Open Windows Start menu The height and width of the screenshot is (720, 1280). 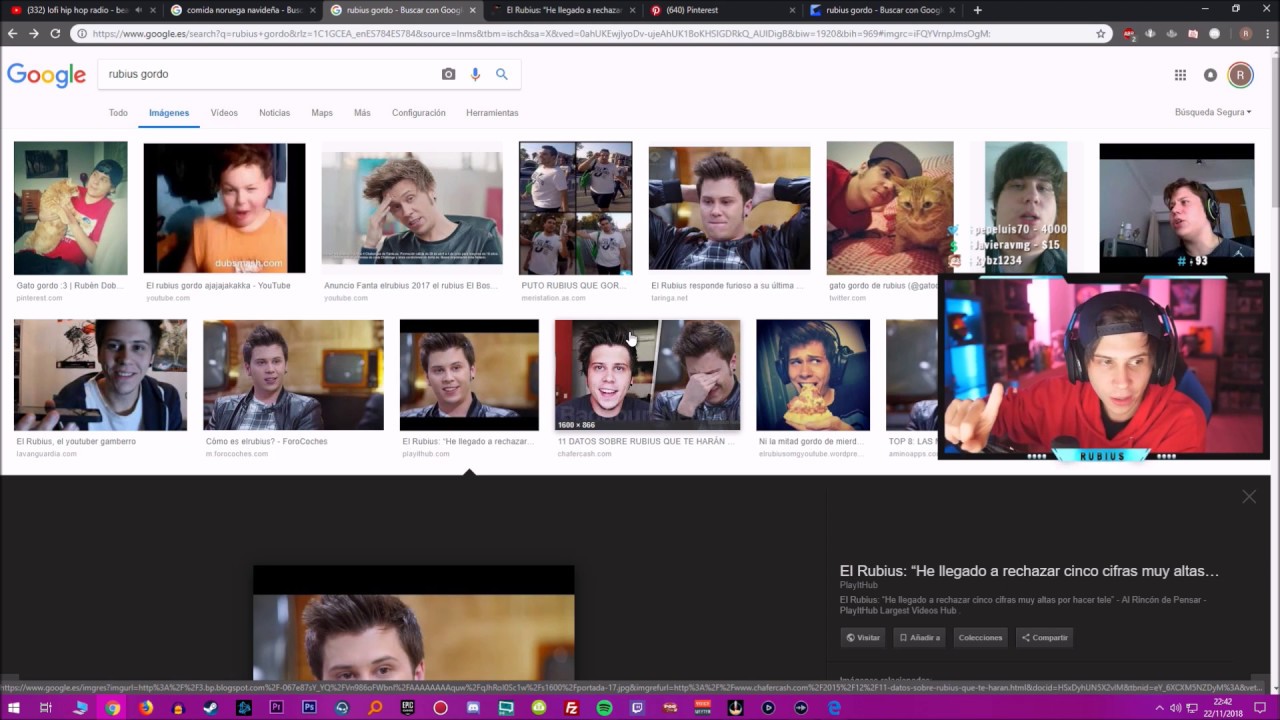[12, 708]
